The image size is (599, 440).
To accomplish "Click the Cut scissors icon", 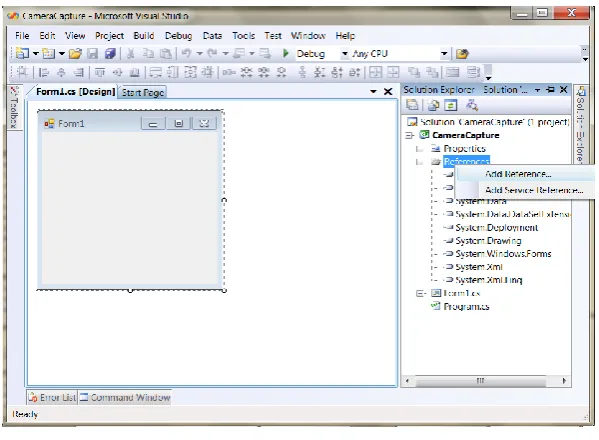I will pos(131,53).
